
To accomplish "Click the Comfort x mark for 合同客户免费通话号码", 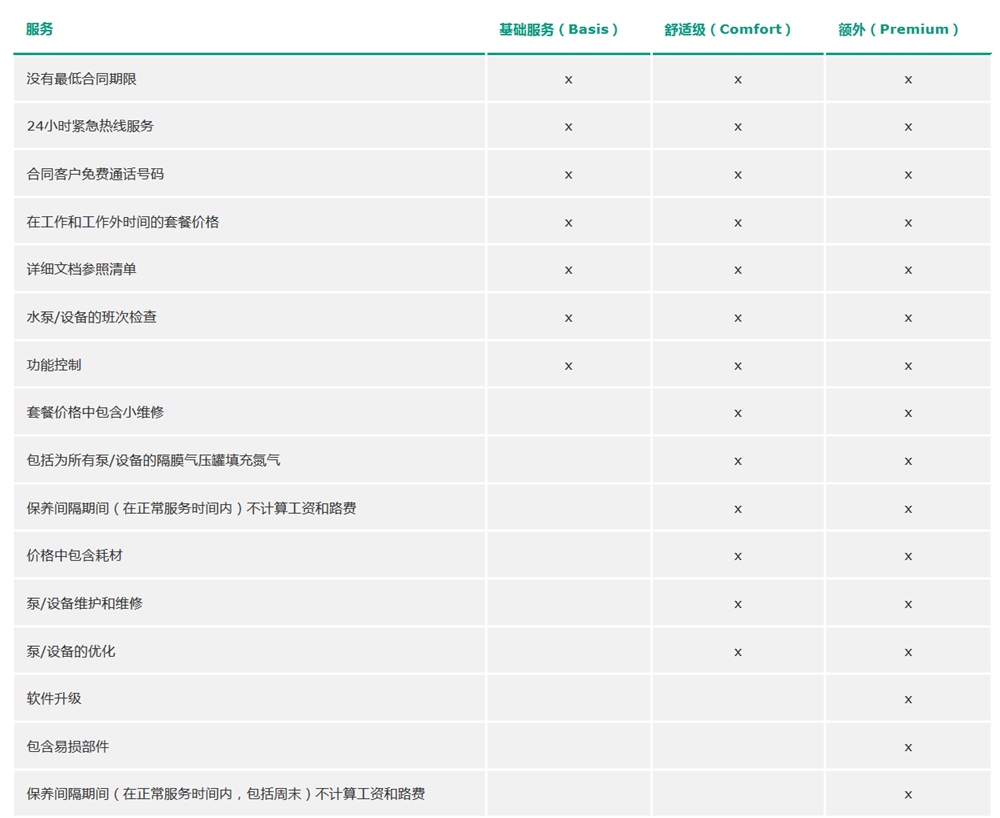I will pyautogui.click(x=738, y=175).
